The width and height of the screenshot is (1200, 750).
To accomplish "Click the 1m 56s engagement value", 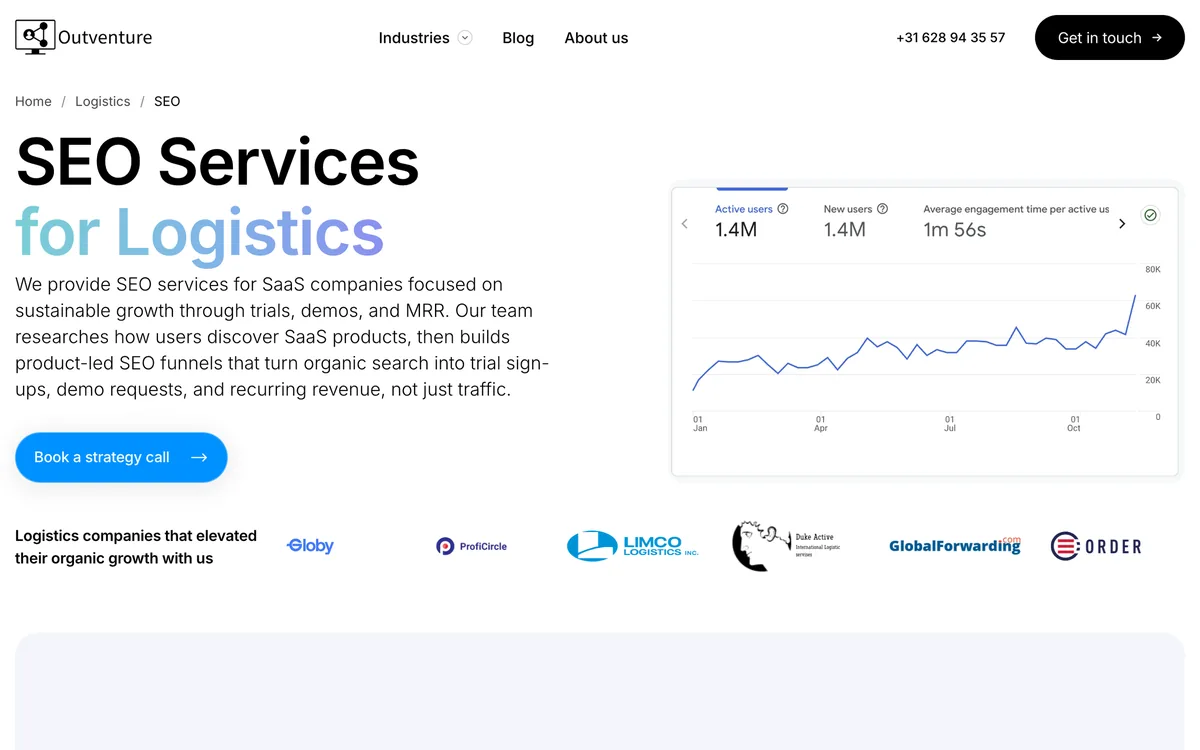I will [955, 230].
